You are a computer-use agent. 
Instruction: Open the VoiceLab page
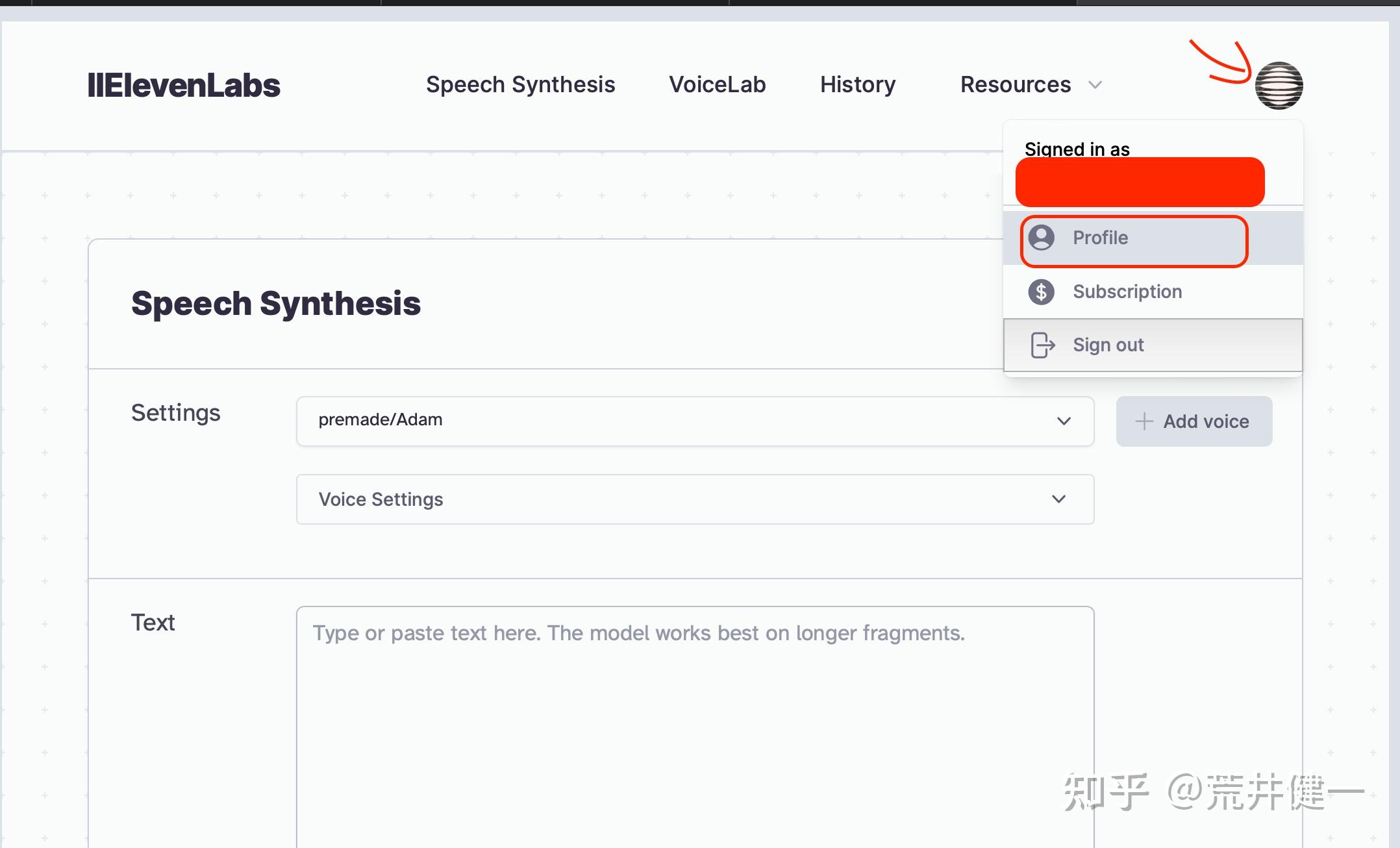(718, 84)
